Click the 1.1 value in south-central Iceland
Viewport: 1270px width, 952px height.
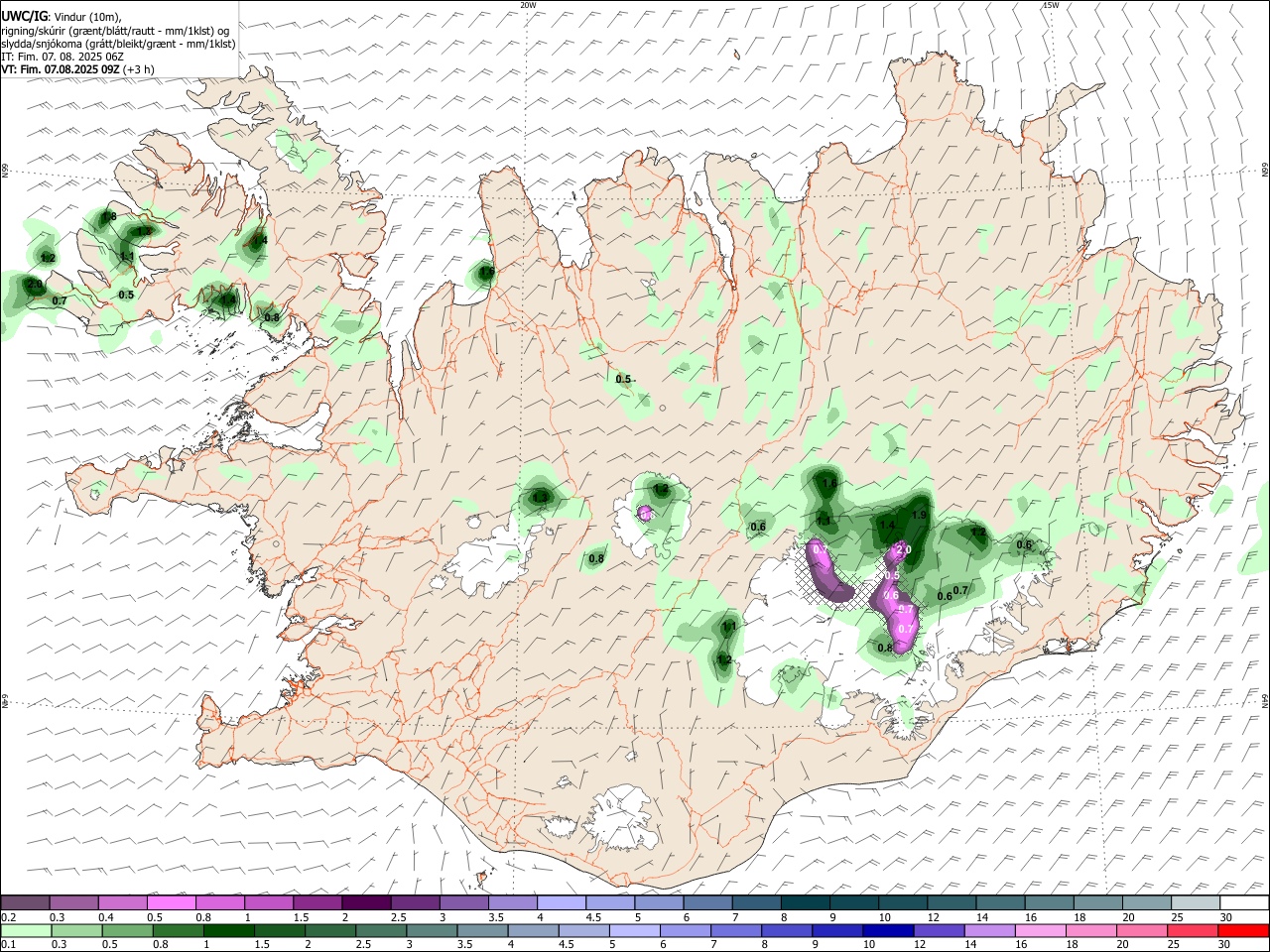pyautogui.click(x=729, y=627)
